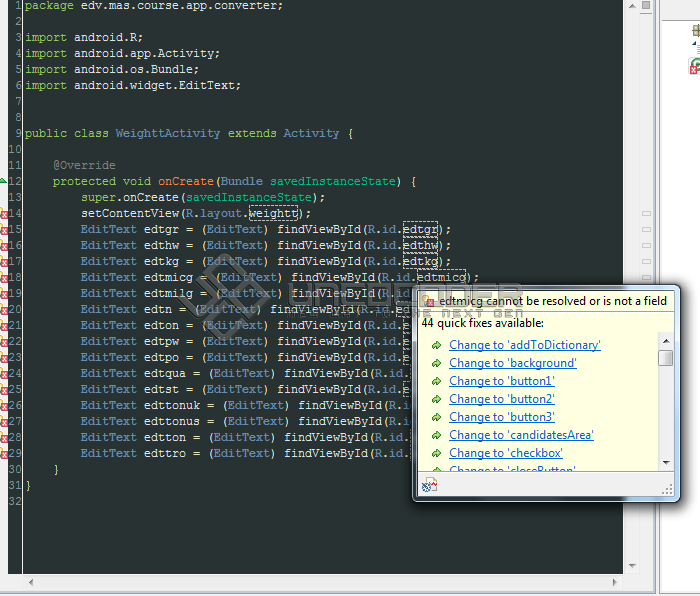Click 'import android.widget.EditText;' line
This screenshot has height=596, width=700.
133,85
